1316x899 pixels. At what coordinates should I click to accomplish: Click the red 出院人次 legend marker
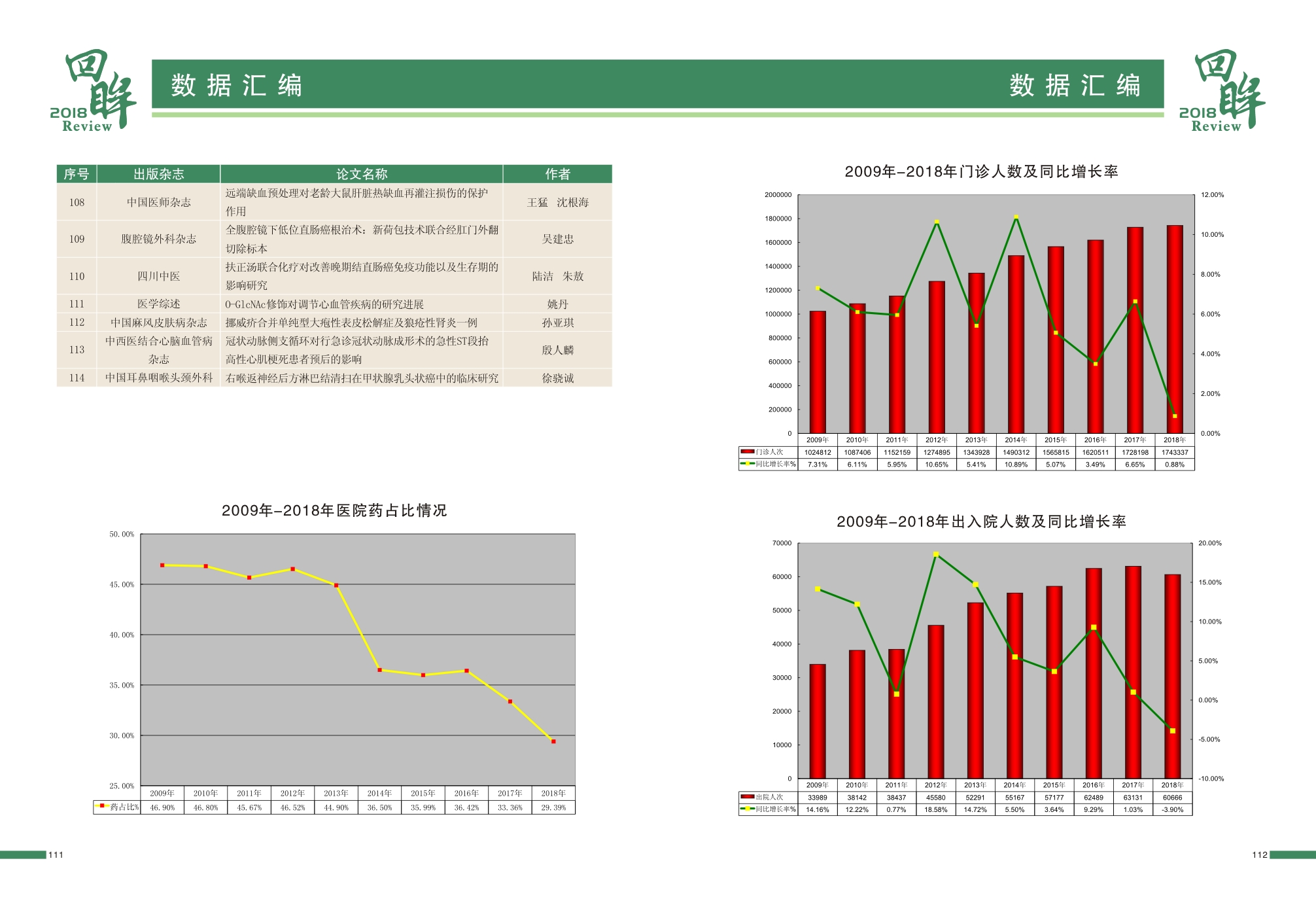[747, 797]
